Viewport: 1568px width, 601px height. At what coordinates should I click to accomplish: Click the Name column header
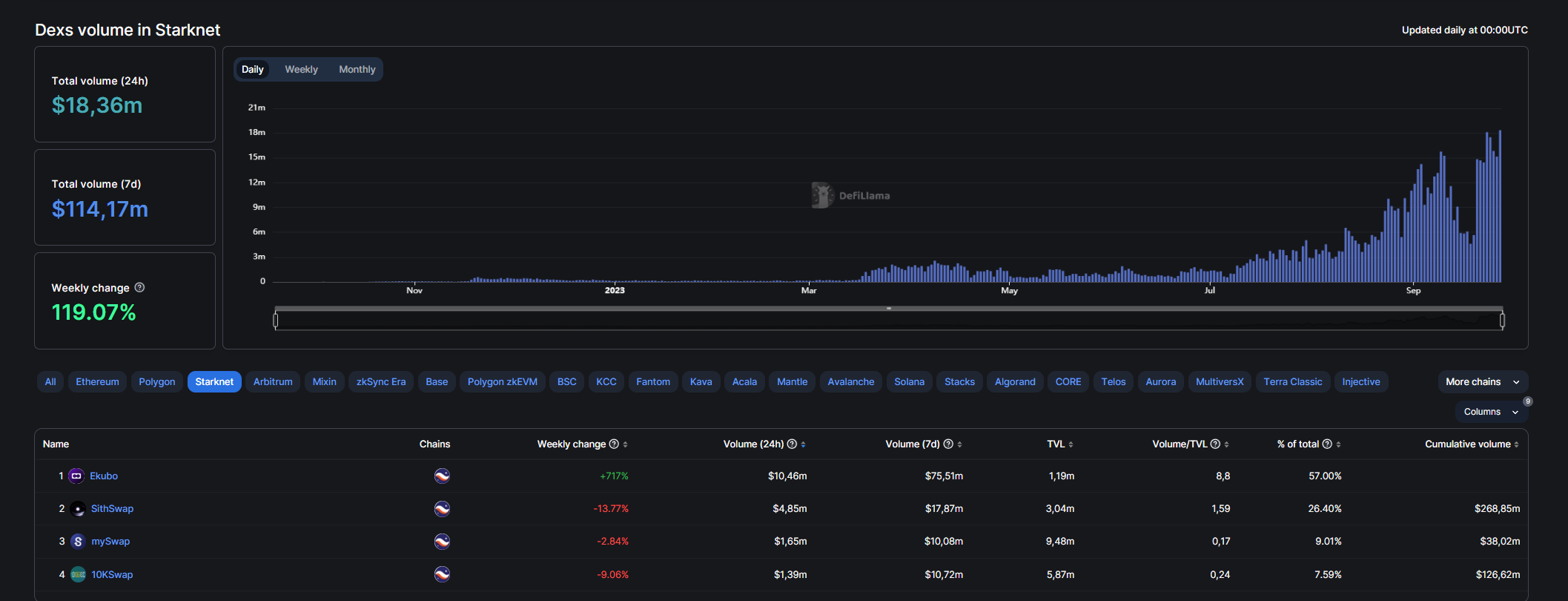56,444
